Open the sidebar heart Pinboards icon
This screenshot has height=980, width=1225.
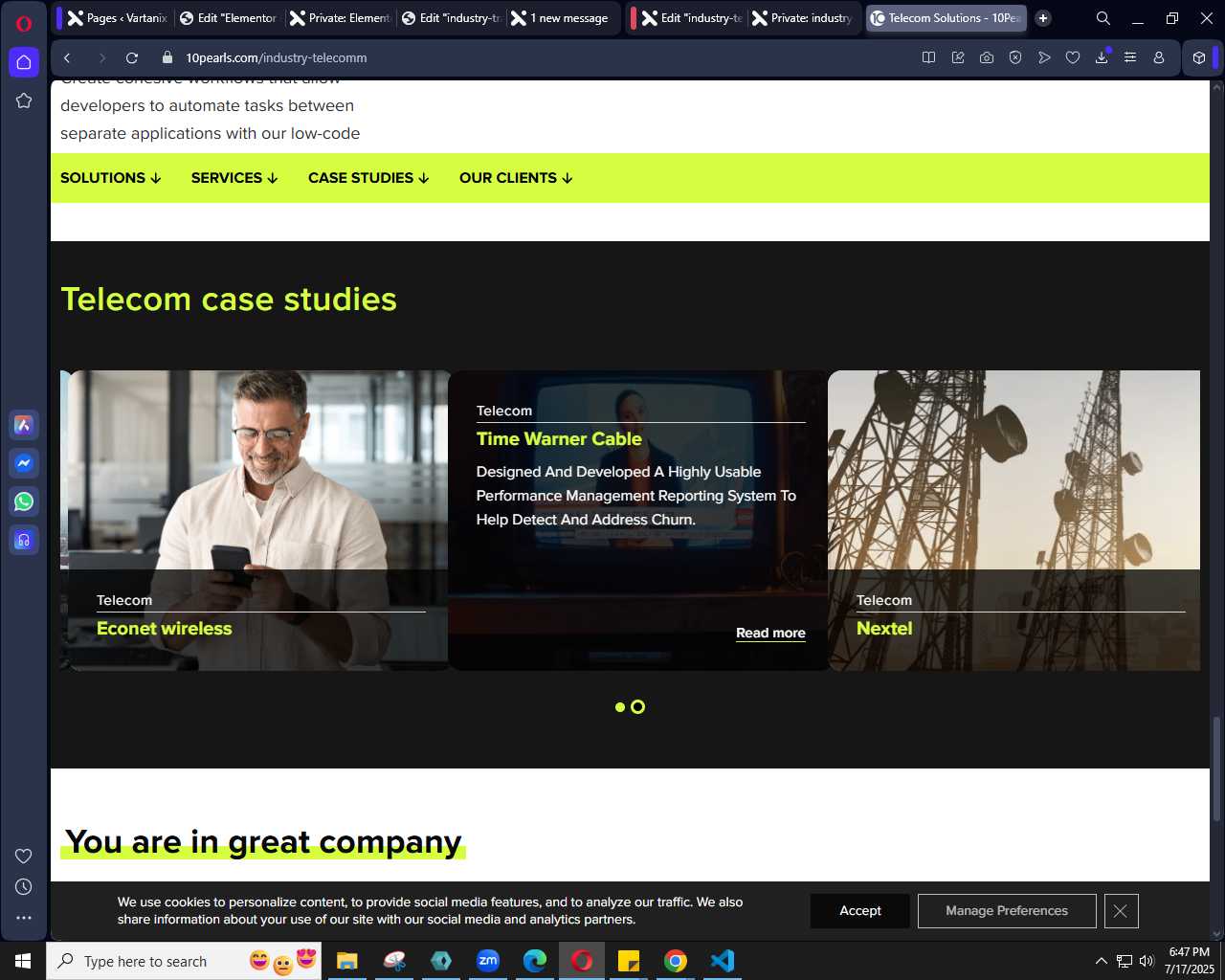coord(24,856)
